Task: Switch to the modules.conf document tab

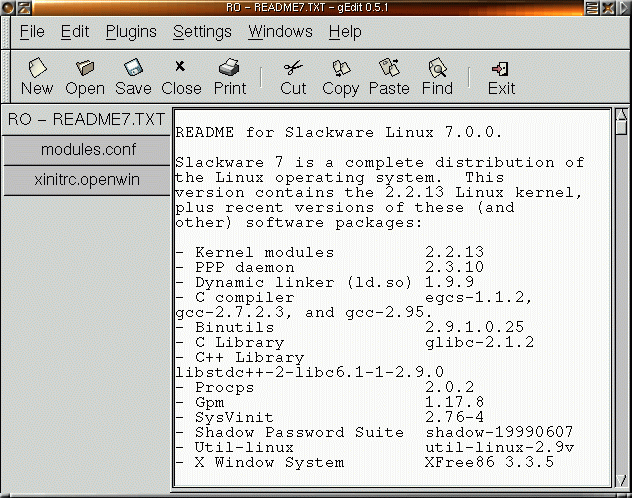Action: click(x=87, y=150)
